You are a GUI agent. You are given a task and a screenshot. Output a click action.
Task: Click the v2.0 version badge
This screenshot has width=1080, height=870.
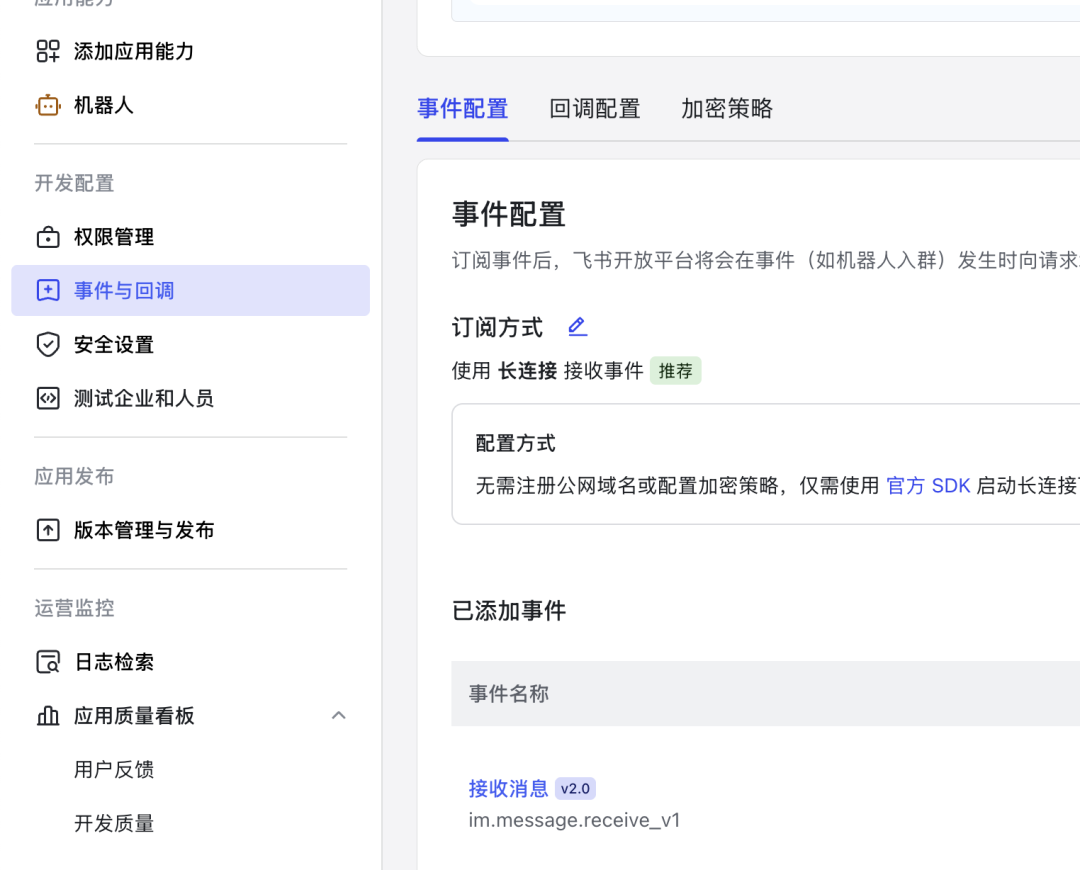[x=575, y=788]
